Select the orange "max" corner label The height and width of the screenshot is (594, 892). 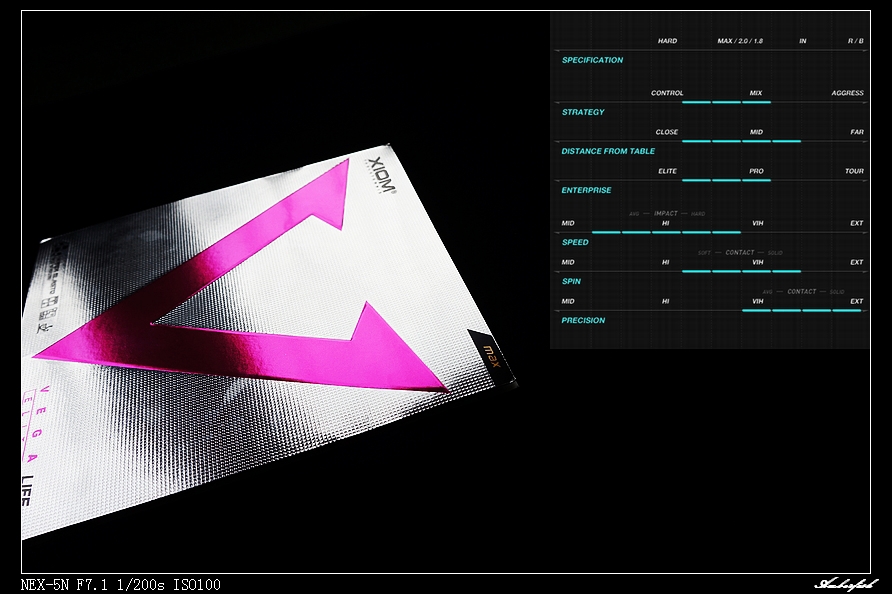click(x=491, y=356)
